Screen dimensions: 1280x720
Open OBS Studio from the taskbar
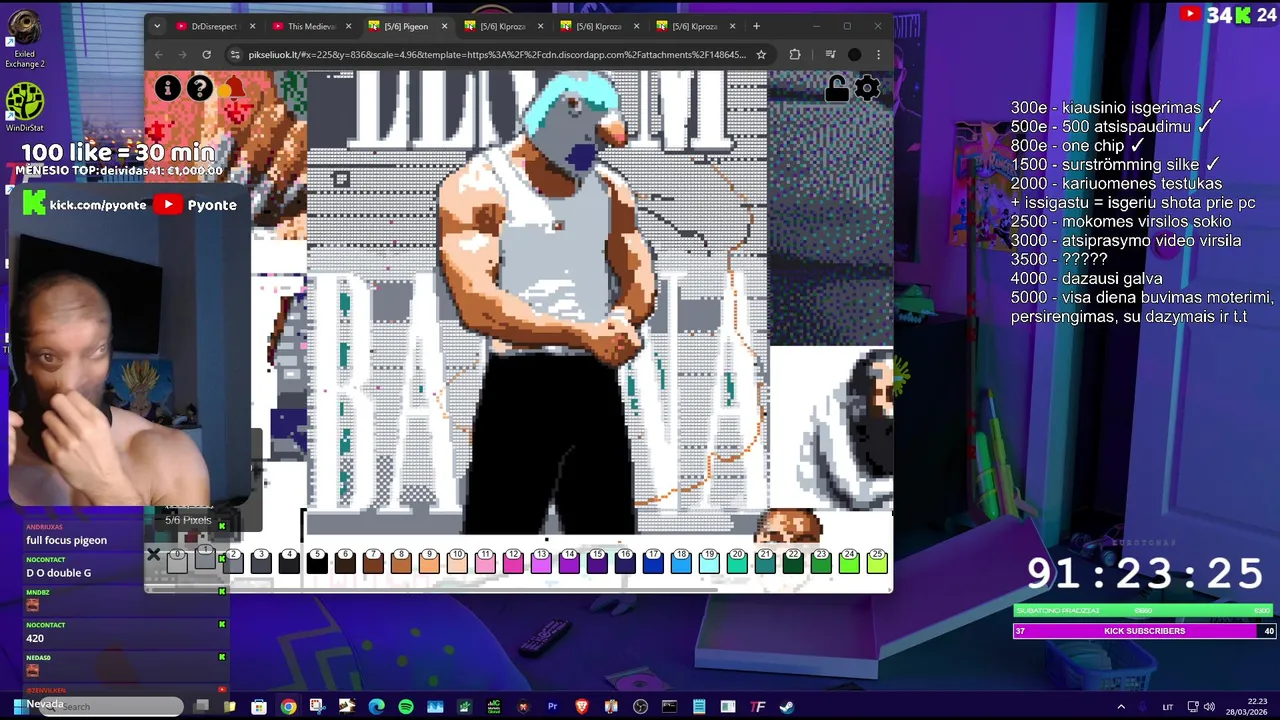pyautogui.click(x=640, y=707)
